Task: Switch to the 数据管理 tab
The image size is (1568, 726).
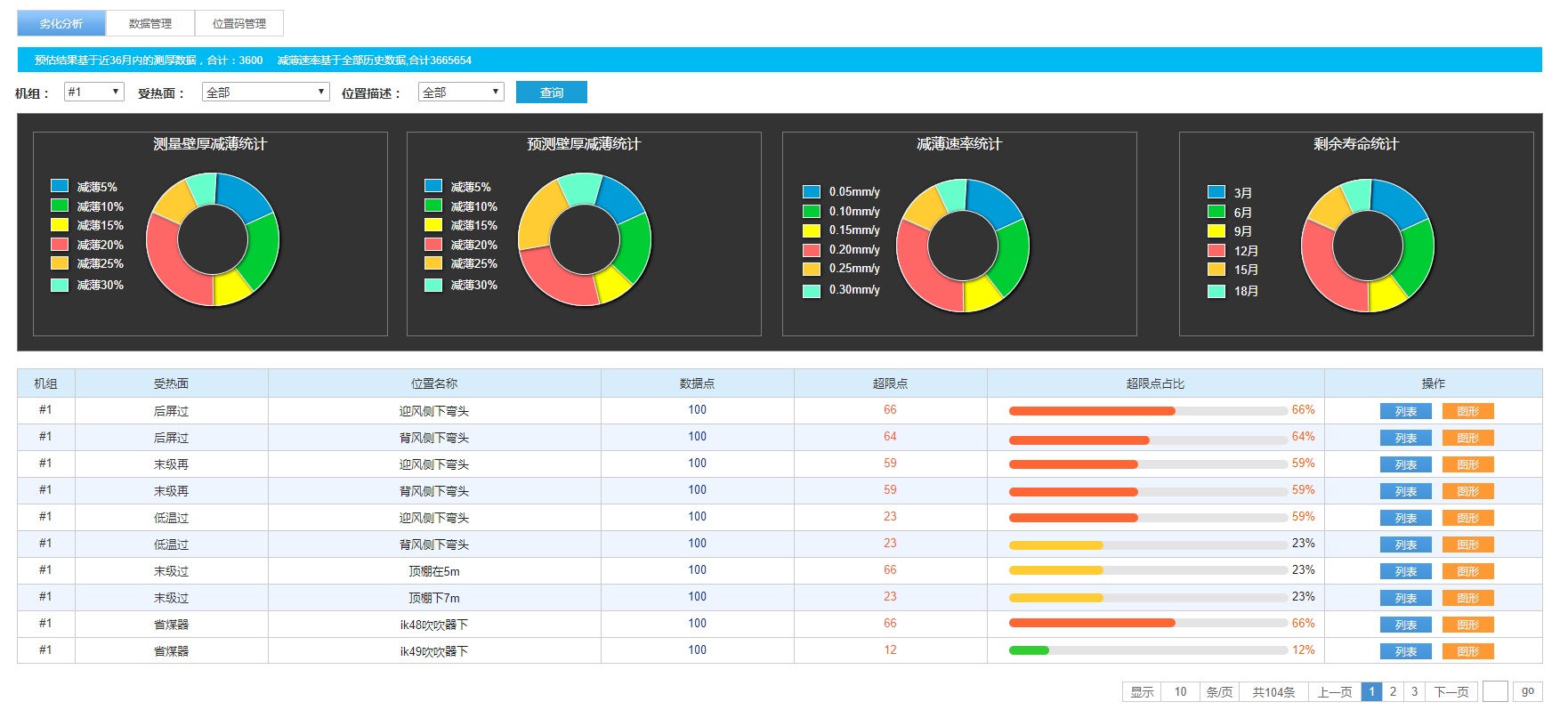Action: point(150,23)
